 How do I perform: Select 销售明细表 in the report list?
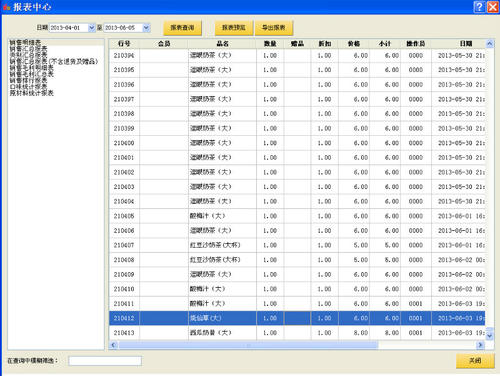tap(25, 42)
